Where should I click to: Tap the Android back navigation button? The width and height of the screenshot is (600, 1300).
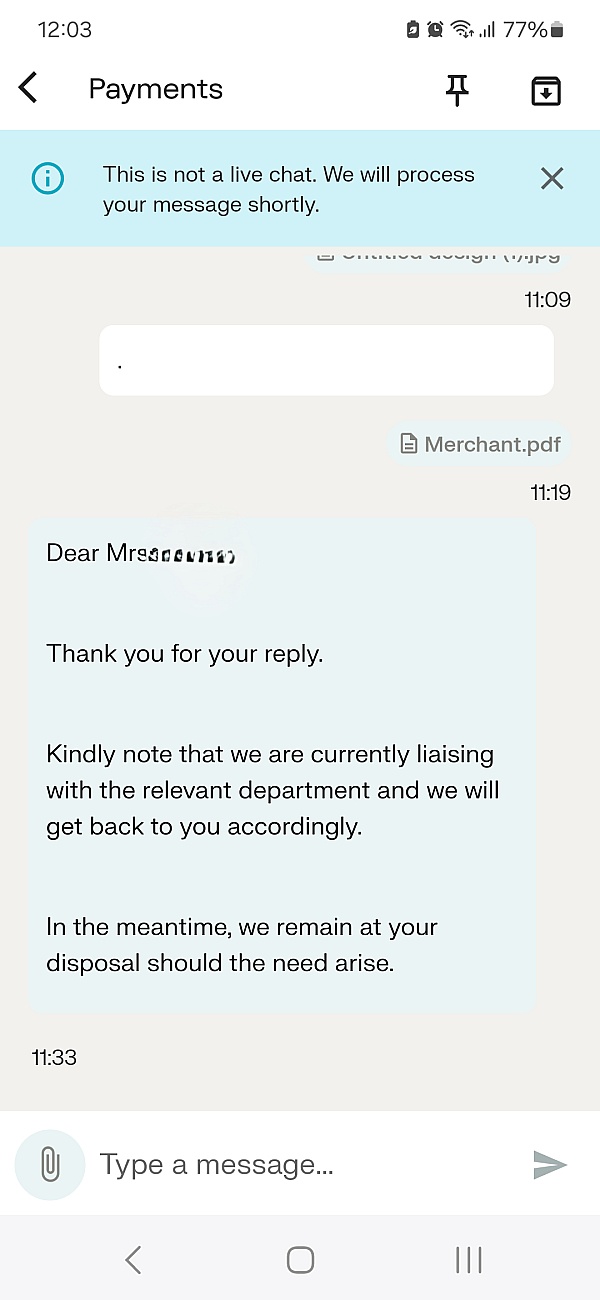click(x=133, y=1259)
